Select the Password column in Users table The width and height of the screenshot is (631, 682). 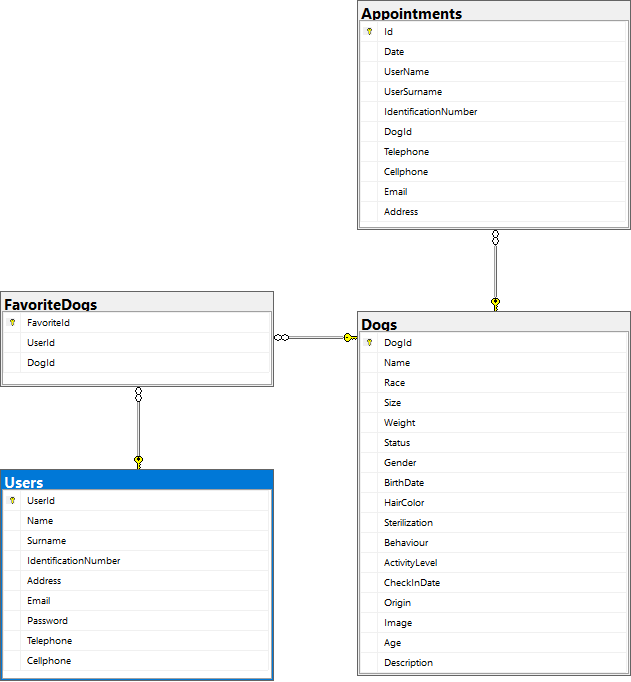(x=137, y=620)
